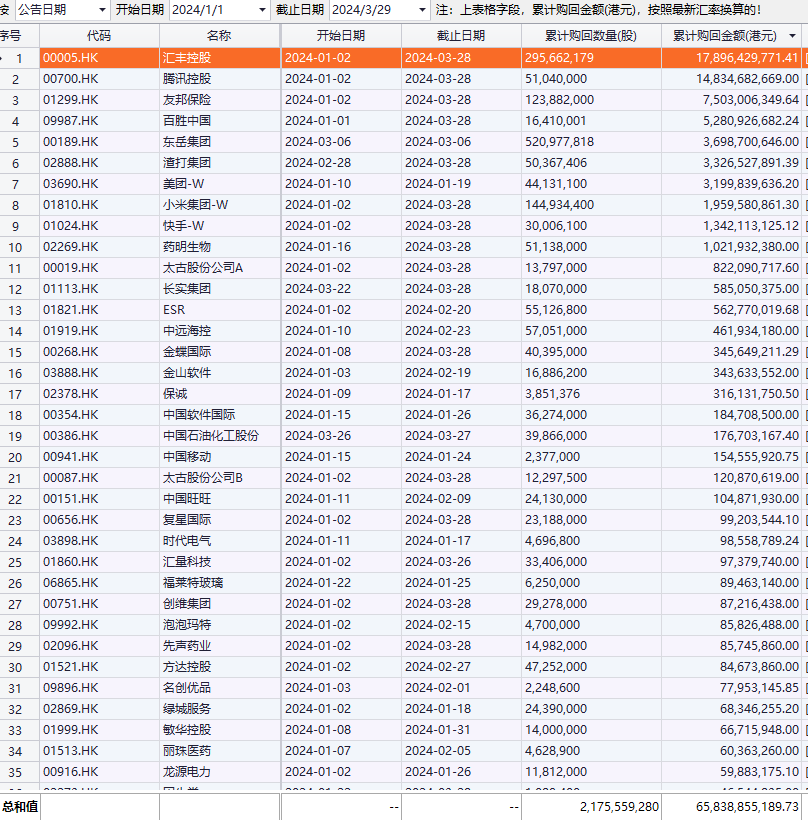Viewport: 808px width, 820px height.
Task: Select stock code 00005.HK
Action: click(x=99, y=58)
